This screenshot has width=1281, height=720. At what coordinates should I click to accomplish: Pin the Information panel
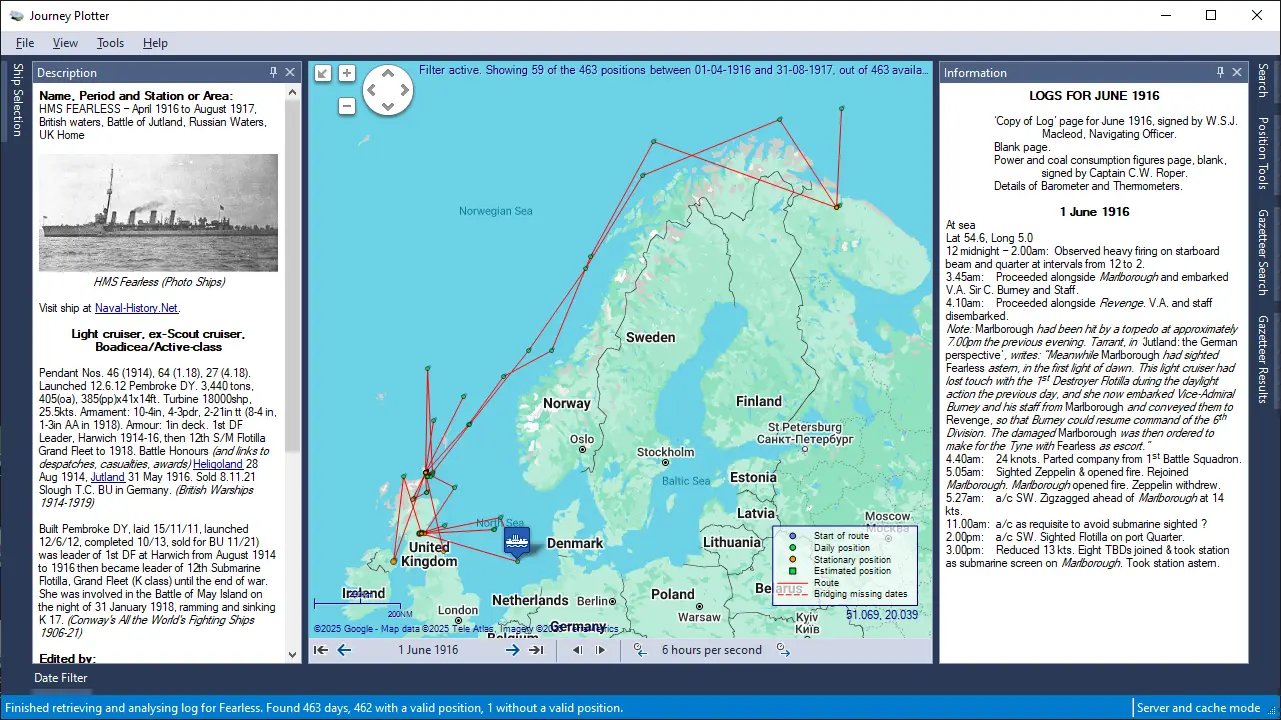(x=1220, y=72)
